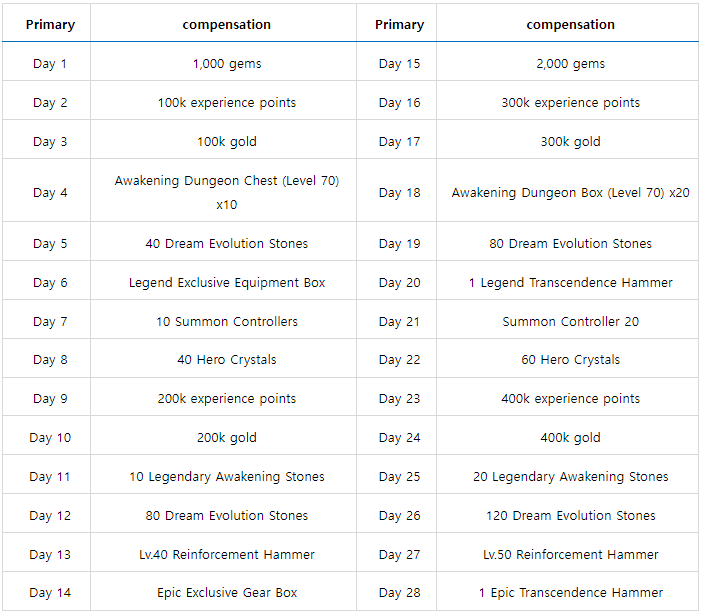Select the "60 Hero Crystals" cell
703x616 pixels.
pyautogui.click(x=570, y=360)
